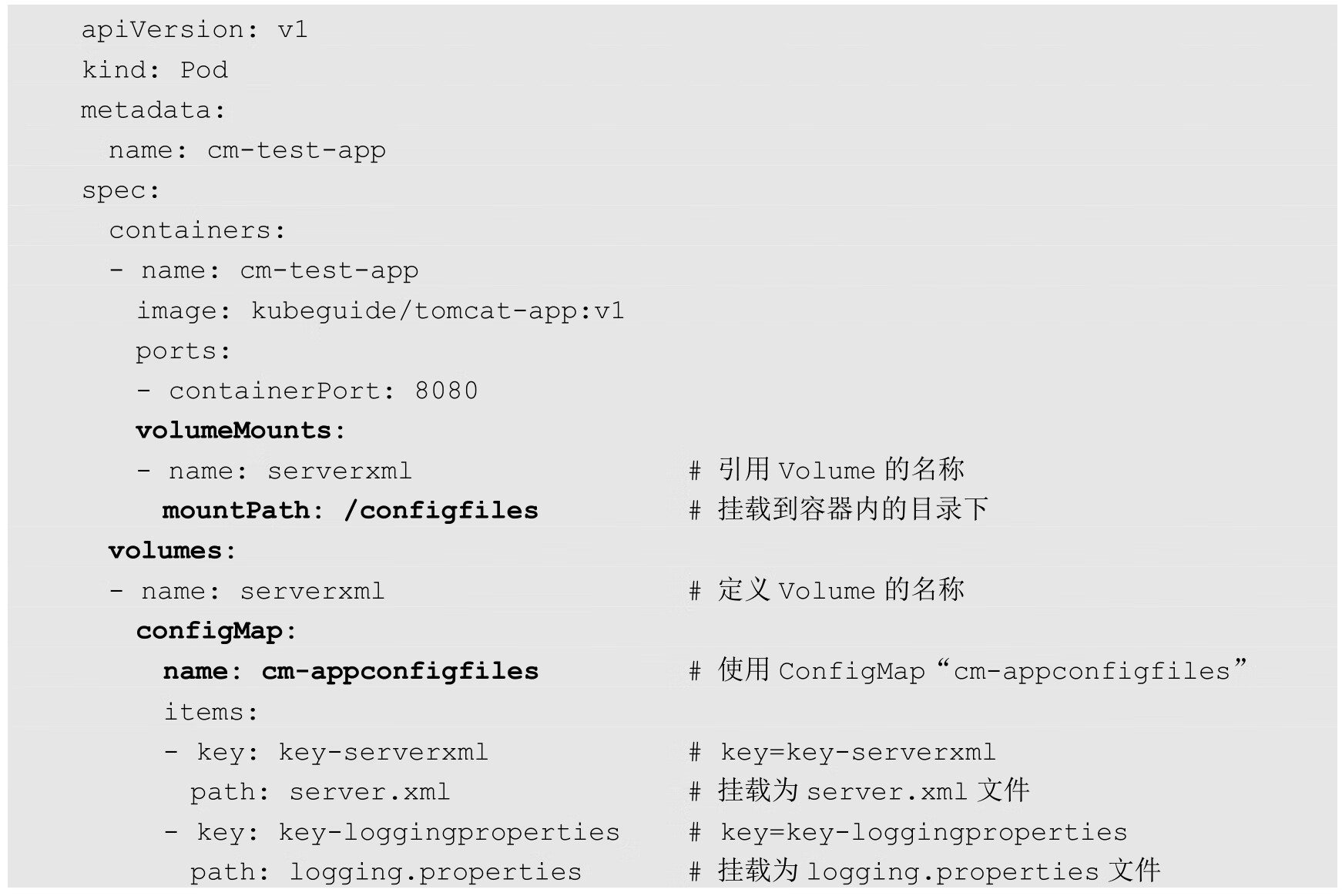This screenshot has width=1342, height=896.
Task: Click the containerPort value 8080
Action: (x=446, y=391)
